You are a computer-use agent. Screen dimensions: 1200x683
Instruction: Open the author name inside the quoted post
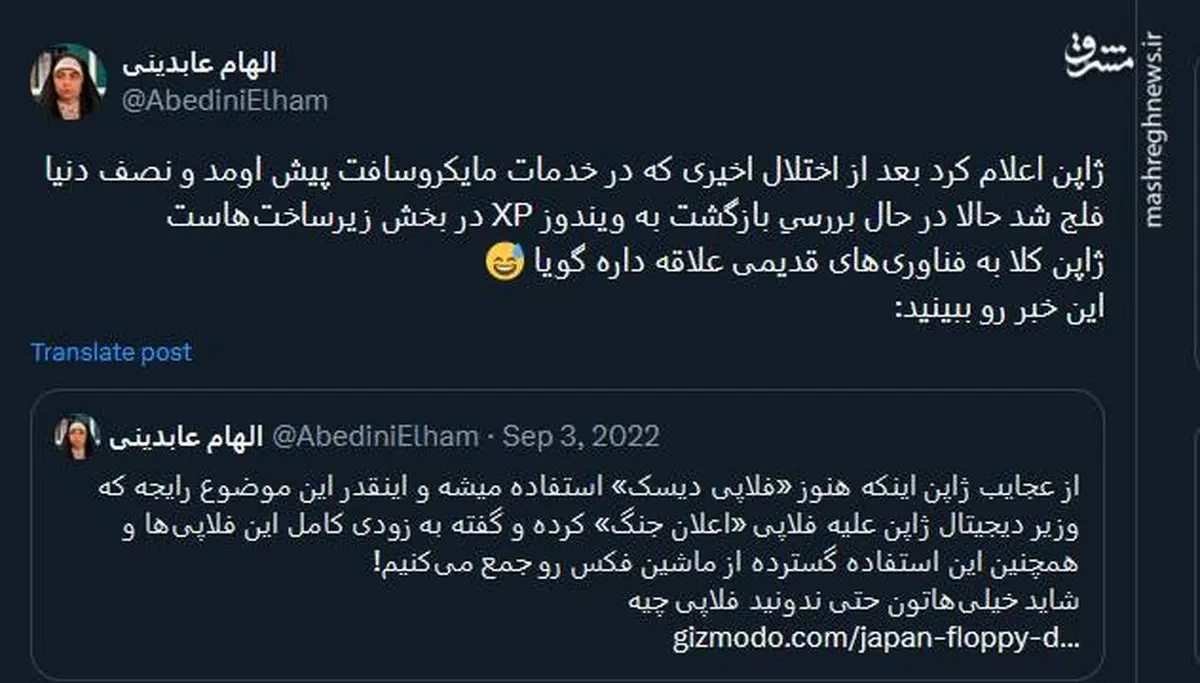tap(185, 437)
